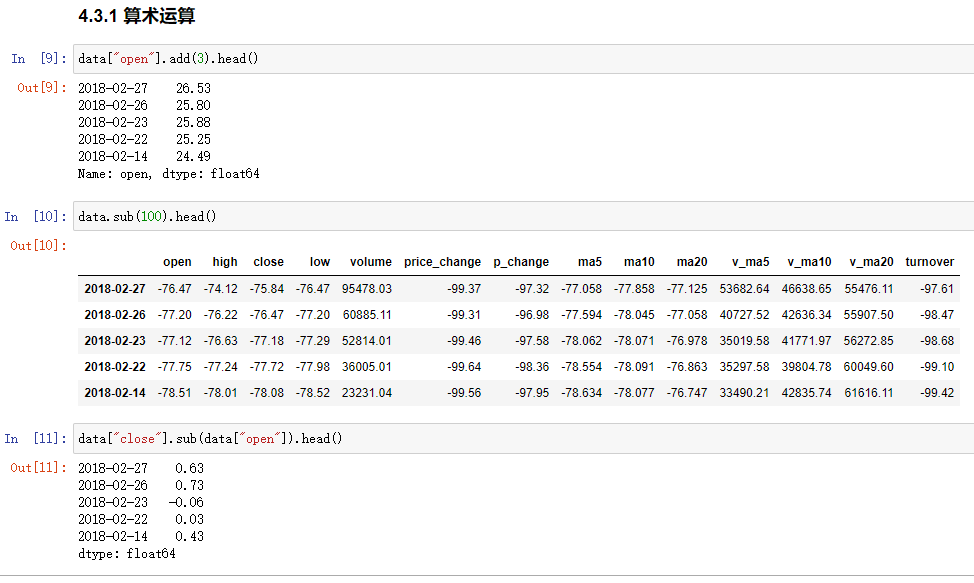Click the ma20 column header

[x=692, y=262]
